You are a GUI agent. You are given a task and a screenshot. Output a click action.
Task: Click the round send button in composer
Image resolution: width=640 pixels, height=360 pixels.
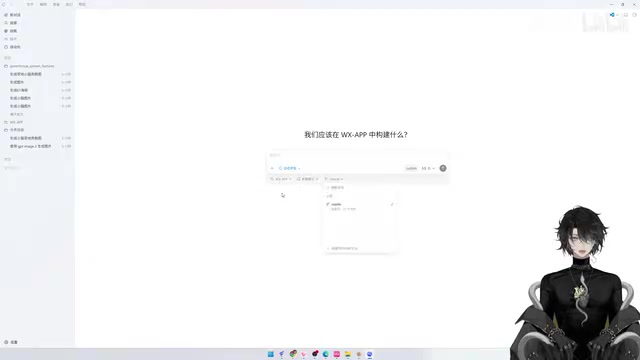[443, 168]
